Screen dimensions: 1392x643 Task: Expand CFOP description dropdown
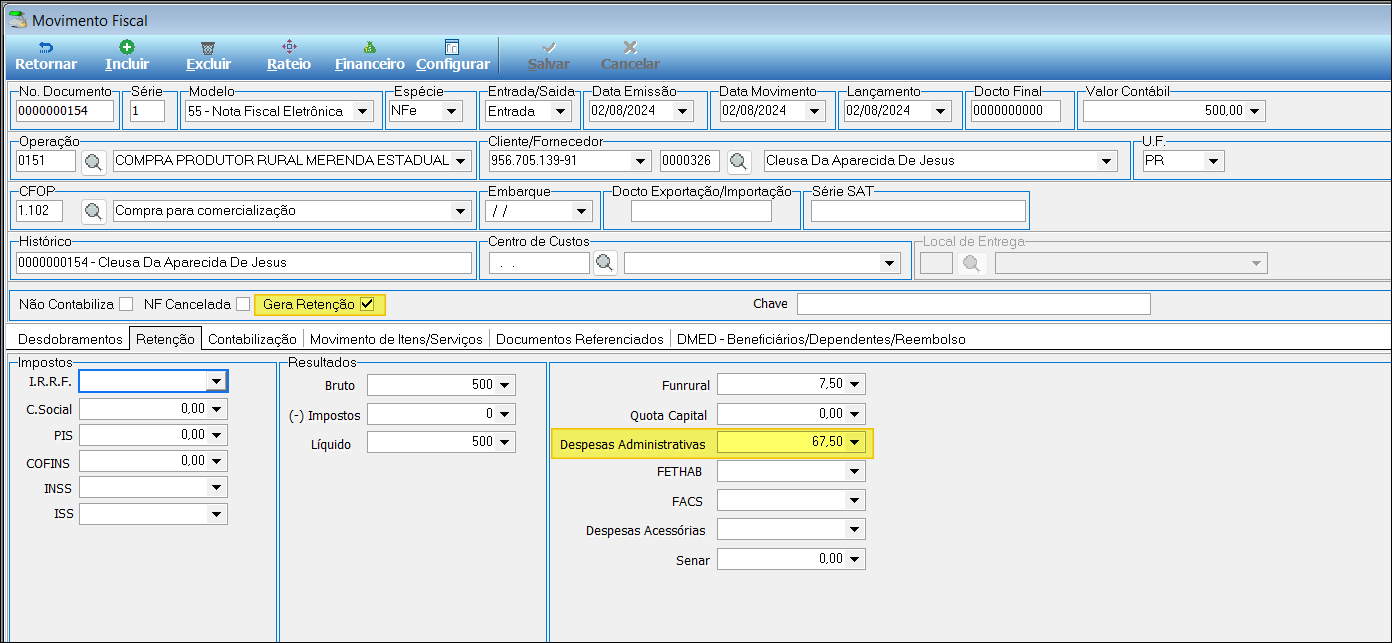pos(460,211)
